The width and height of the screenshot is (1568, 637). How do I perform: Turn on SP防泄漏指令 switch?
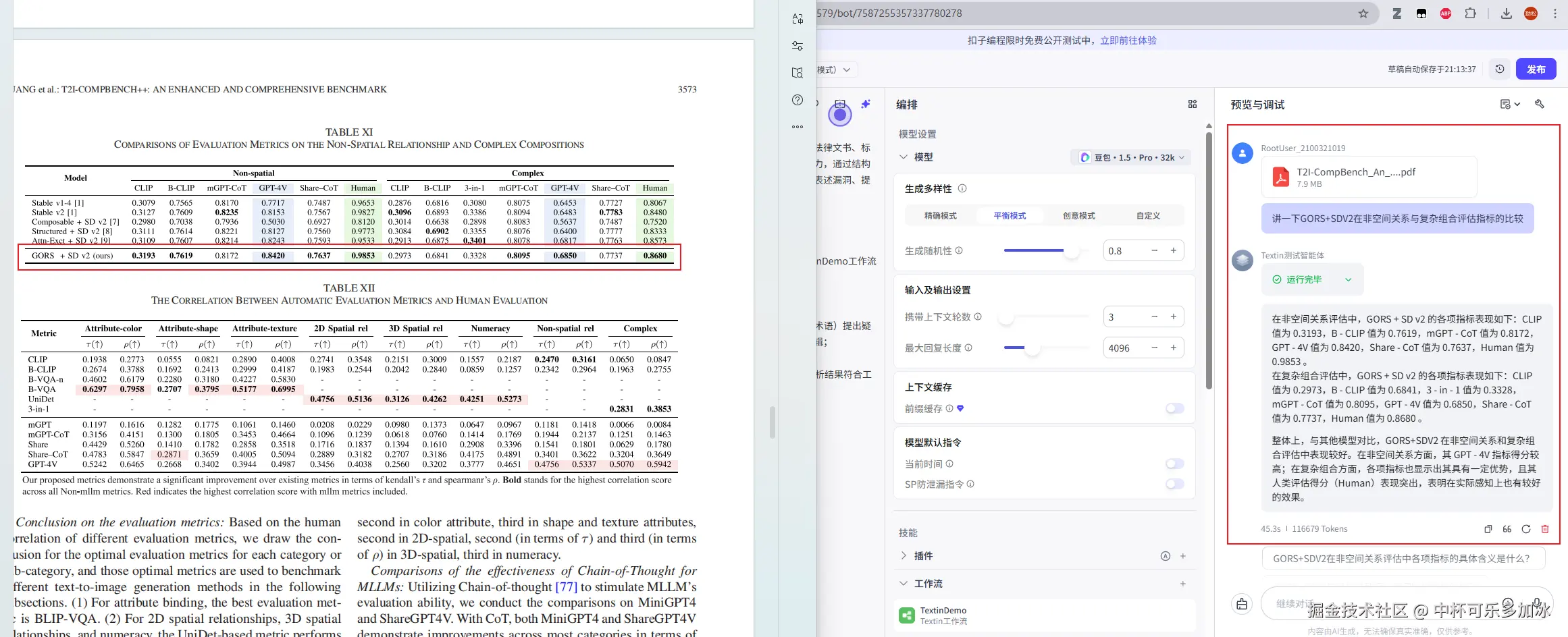(1174, 484)
